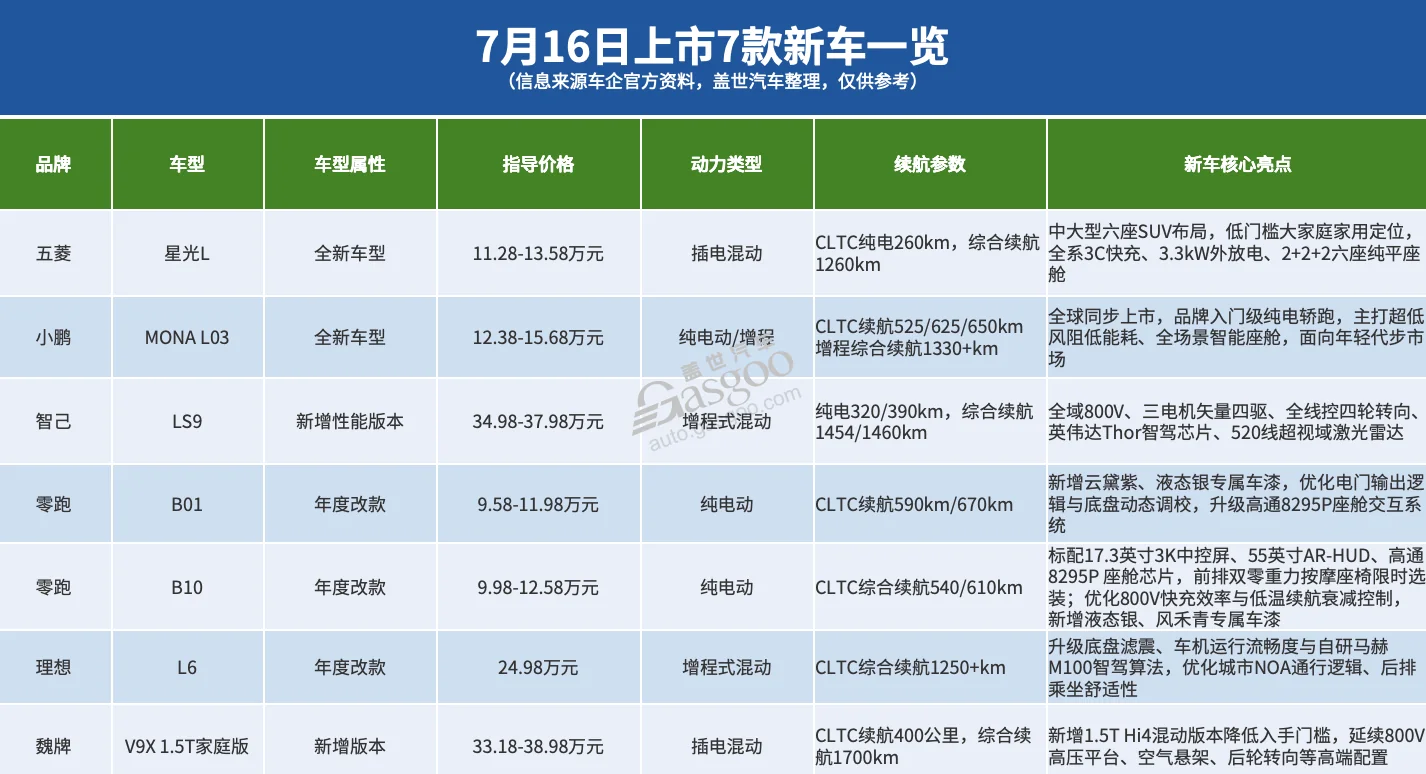Click the 小鹏 brand cell
Image resolution: width=1426 pixels, height=774 pixels.
pyautogui.click(x=54, y=337)
